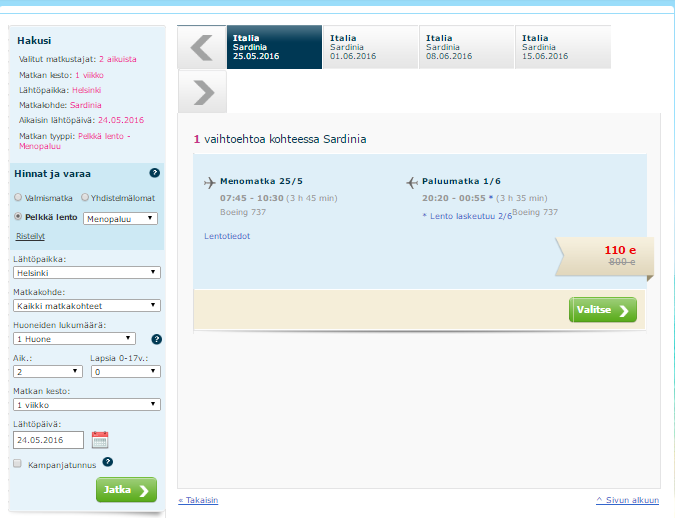
Task: Select the Valmismatka radio button
Action: 18,198
